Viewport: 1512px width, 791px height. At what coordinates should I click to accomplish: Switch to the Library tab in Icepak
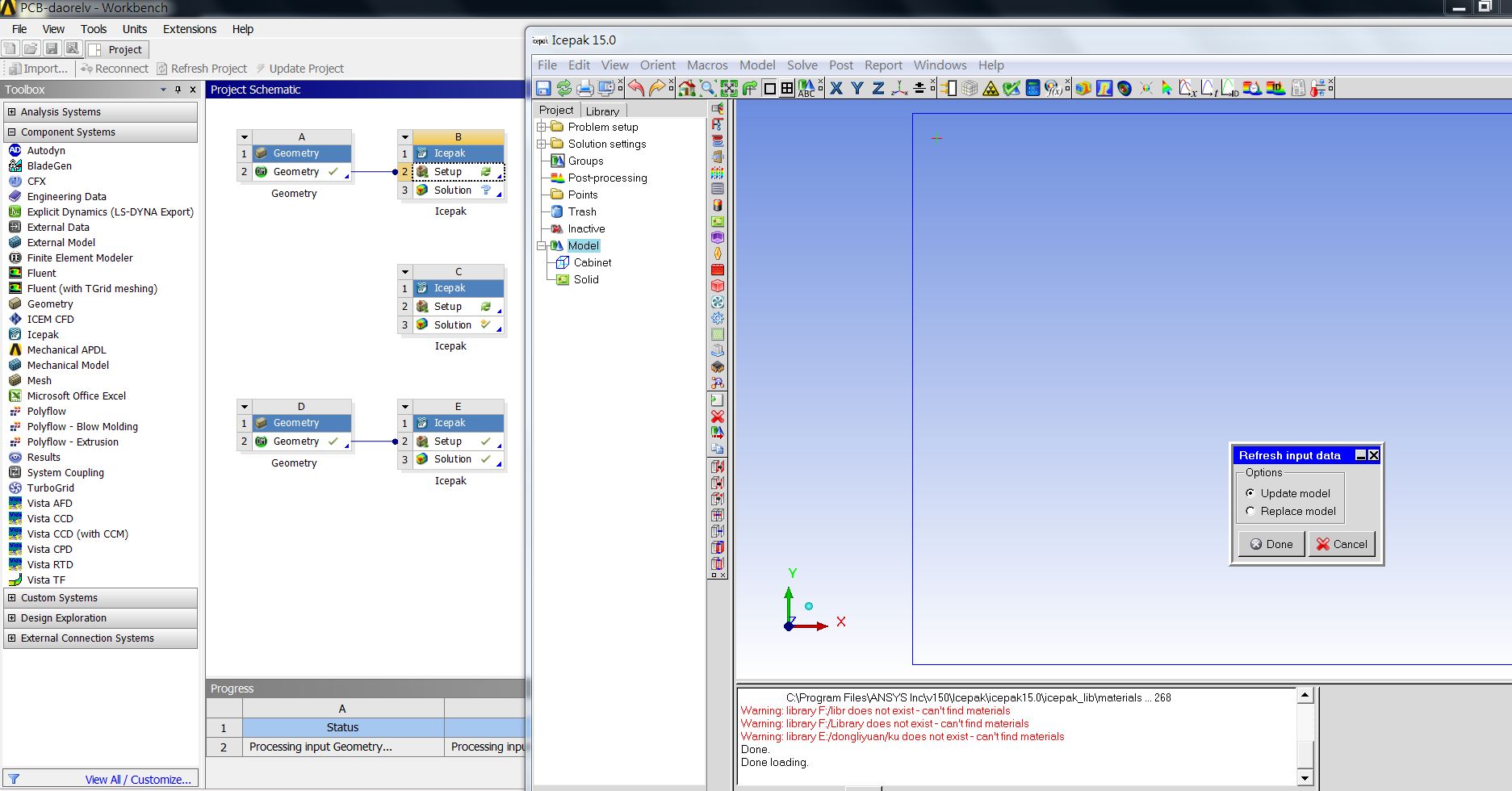pos(602,111)
